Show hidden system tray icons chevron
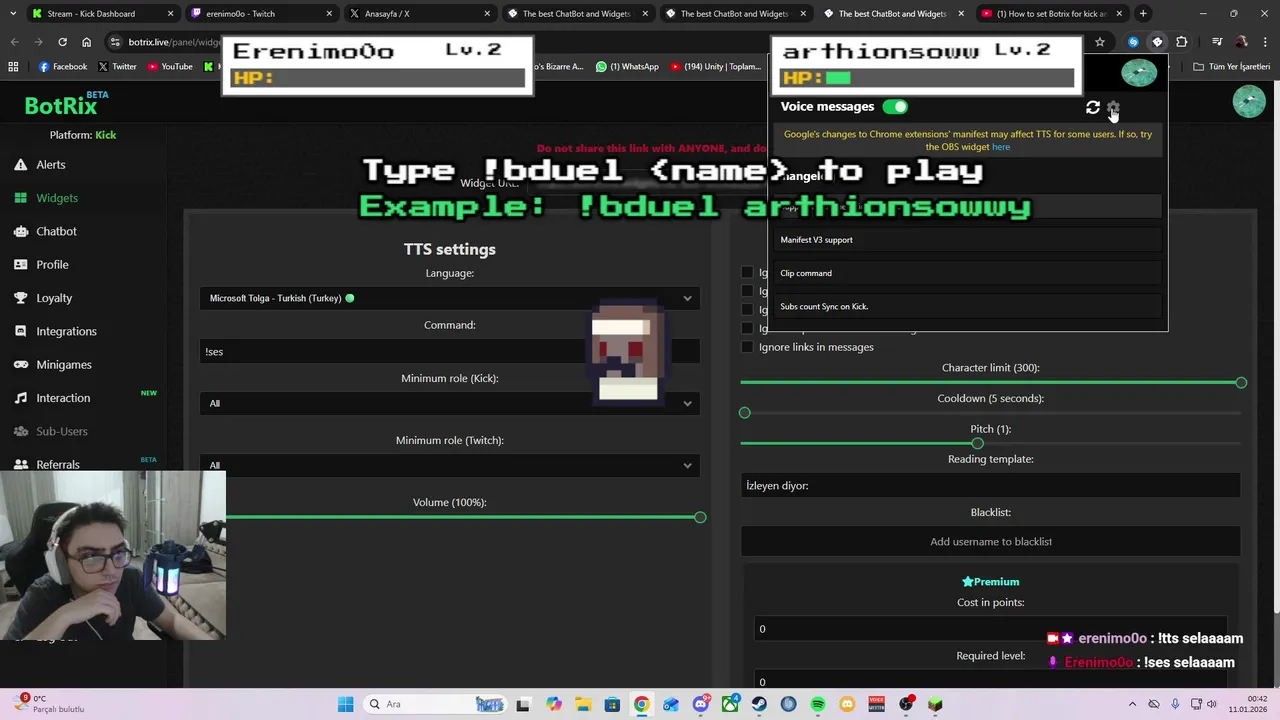 [1132, 704]
